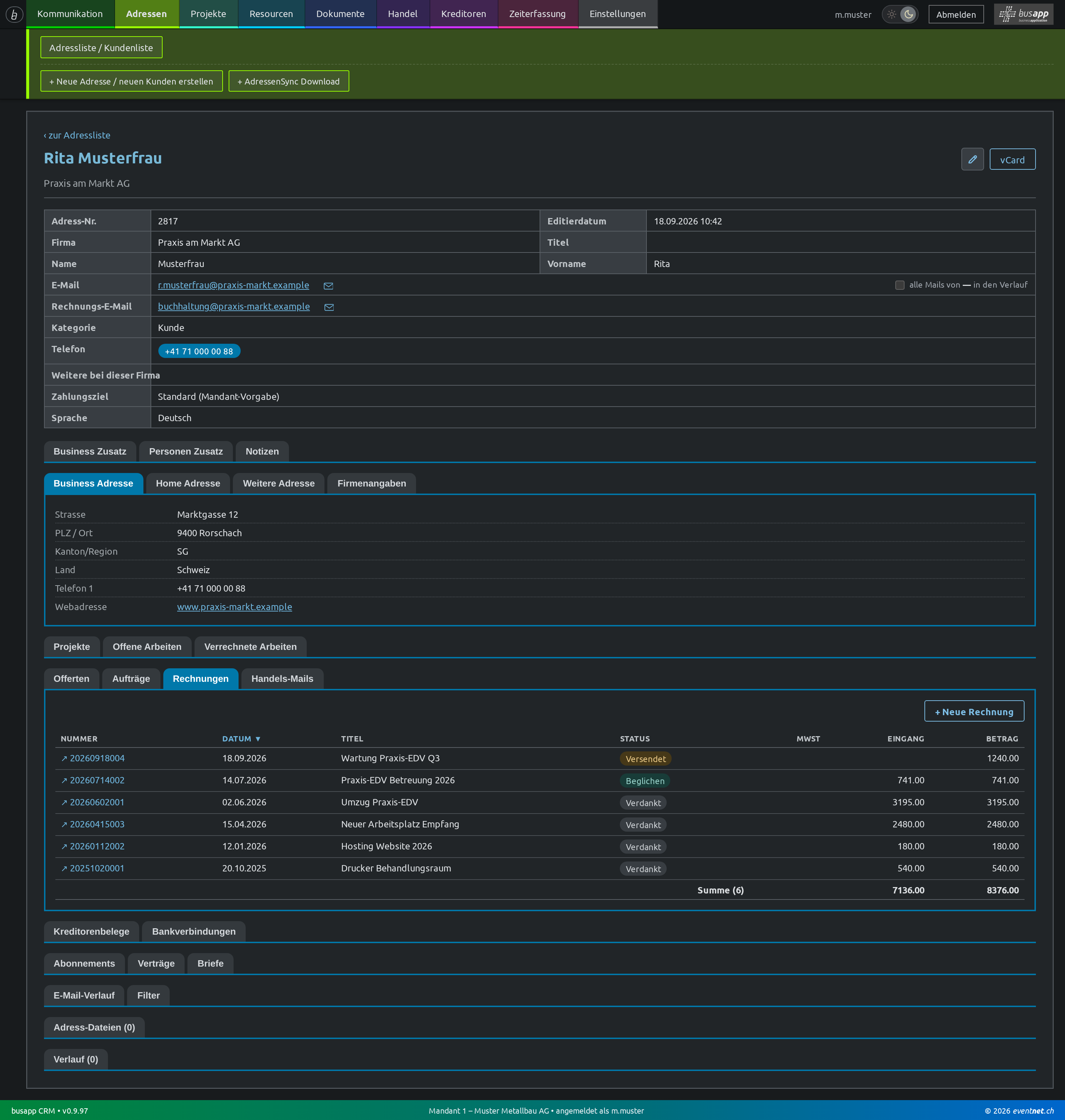The image size is (1065, 1120).
Task: Select the Handels-Mails tab
Action: click(x=282, y=679)
